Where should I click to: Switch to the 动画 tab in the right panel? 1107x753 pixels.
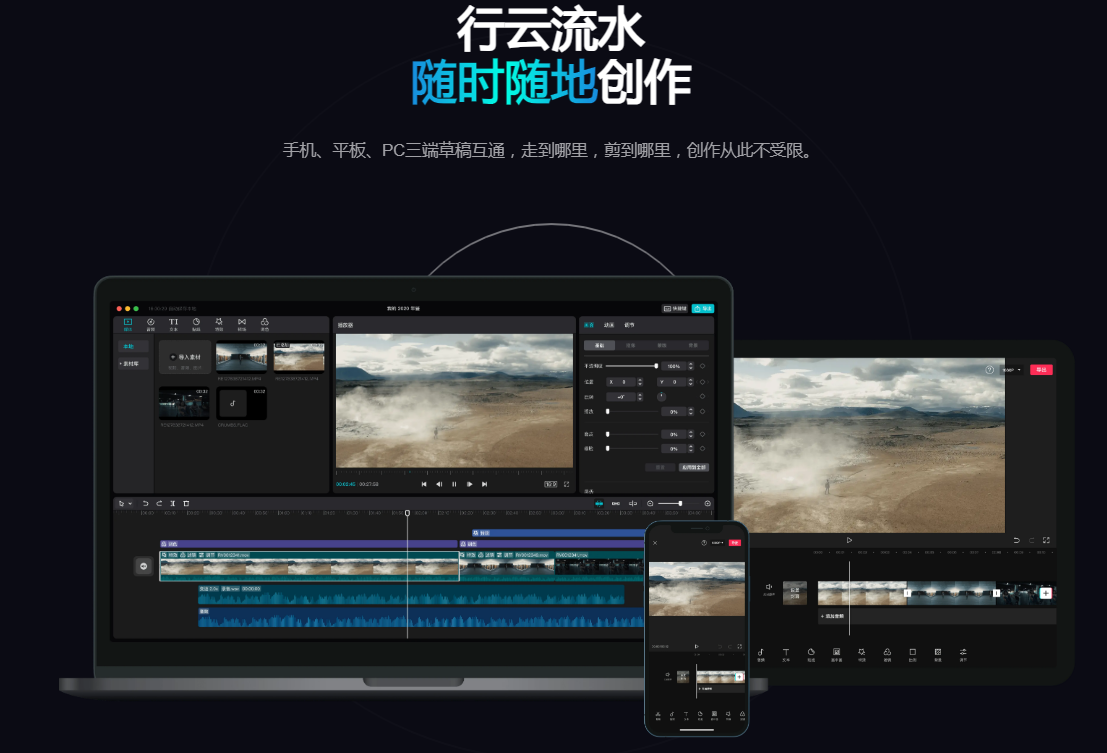tap(607, 325)
